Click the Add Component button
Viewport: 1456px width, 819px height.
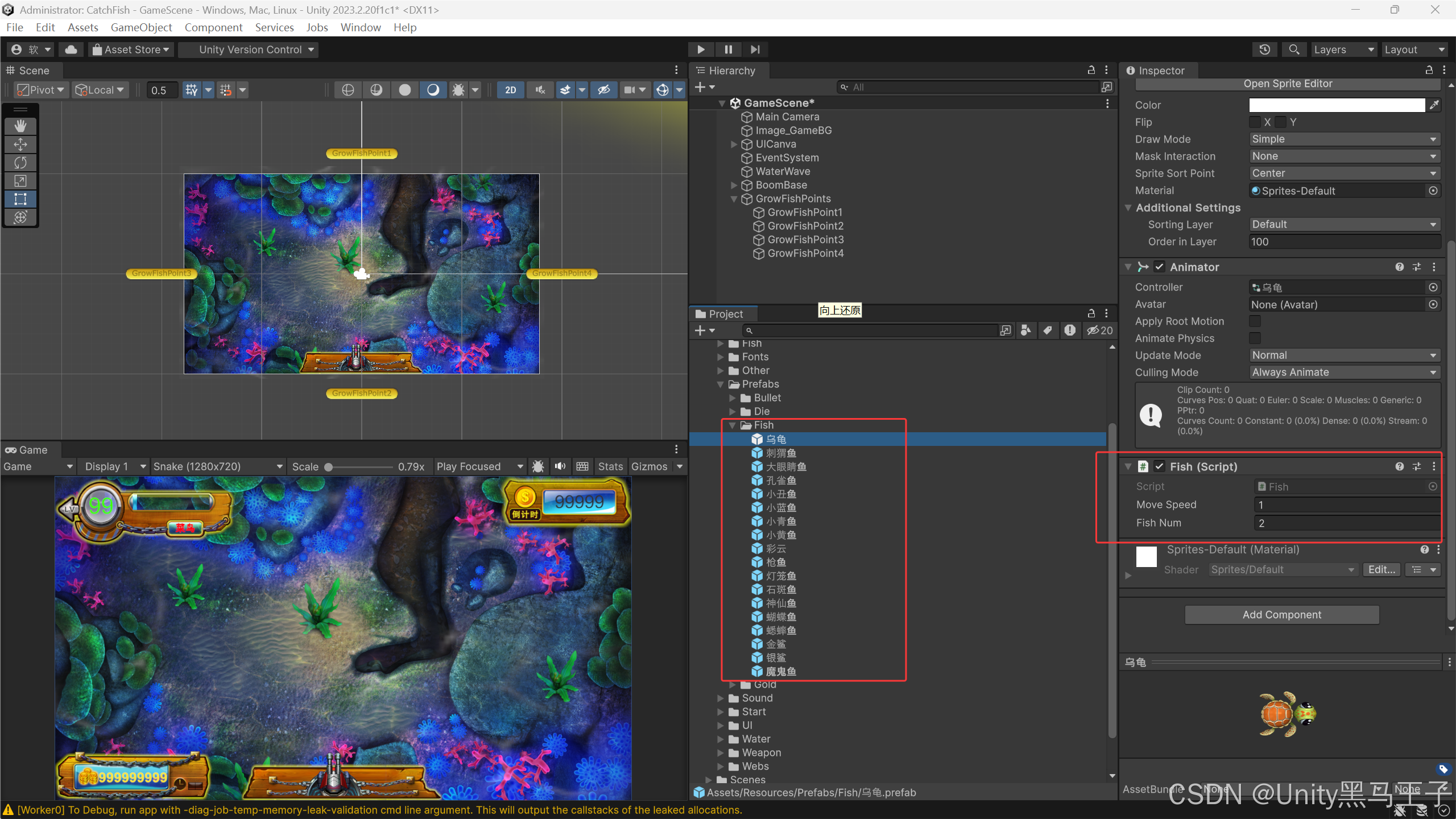1281,615
